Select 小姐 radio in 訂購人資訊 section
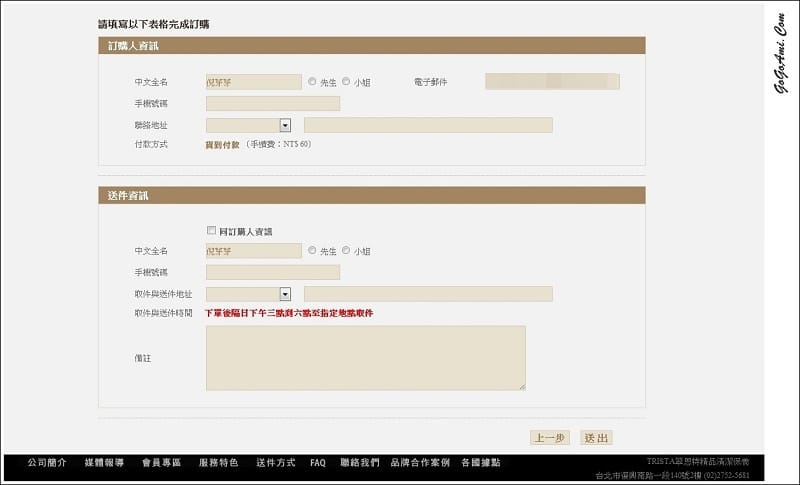Screen dimensions: 800x485 [346, 82]
